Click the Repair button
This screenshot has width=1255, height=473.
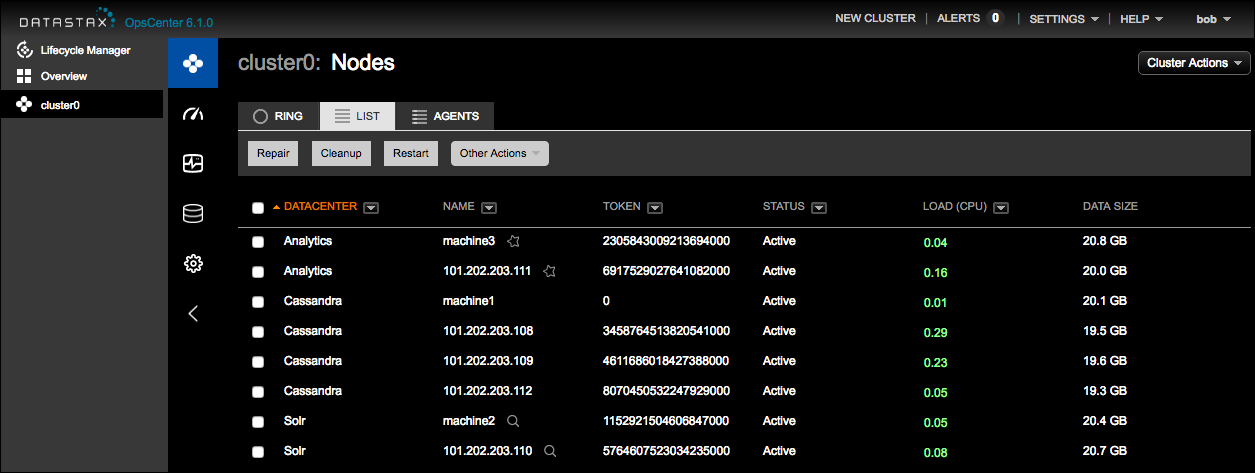273,153
